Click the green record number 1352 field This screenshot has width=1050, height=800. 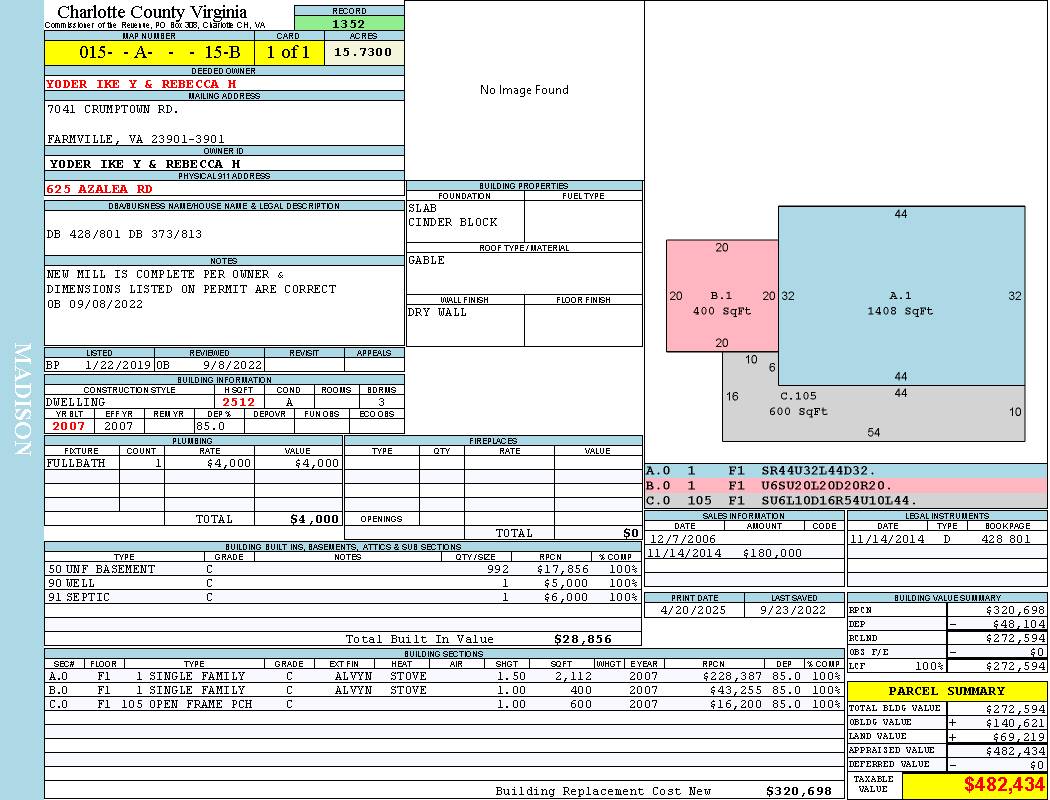[x=349, y=23]
